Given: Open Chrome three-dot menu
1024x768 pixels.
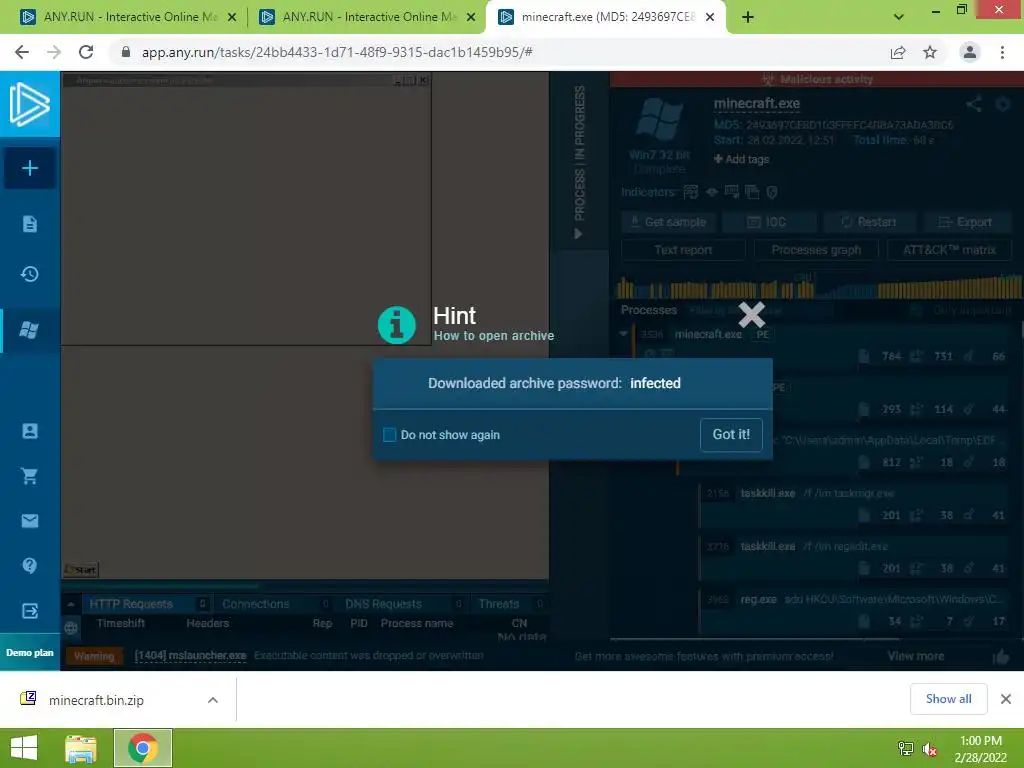Looking at the screenshot, I should click(1002, 52).
